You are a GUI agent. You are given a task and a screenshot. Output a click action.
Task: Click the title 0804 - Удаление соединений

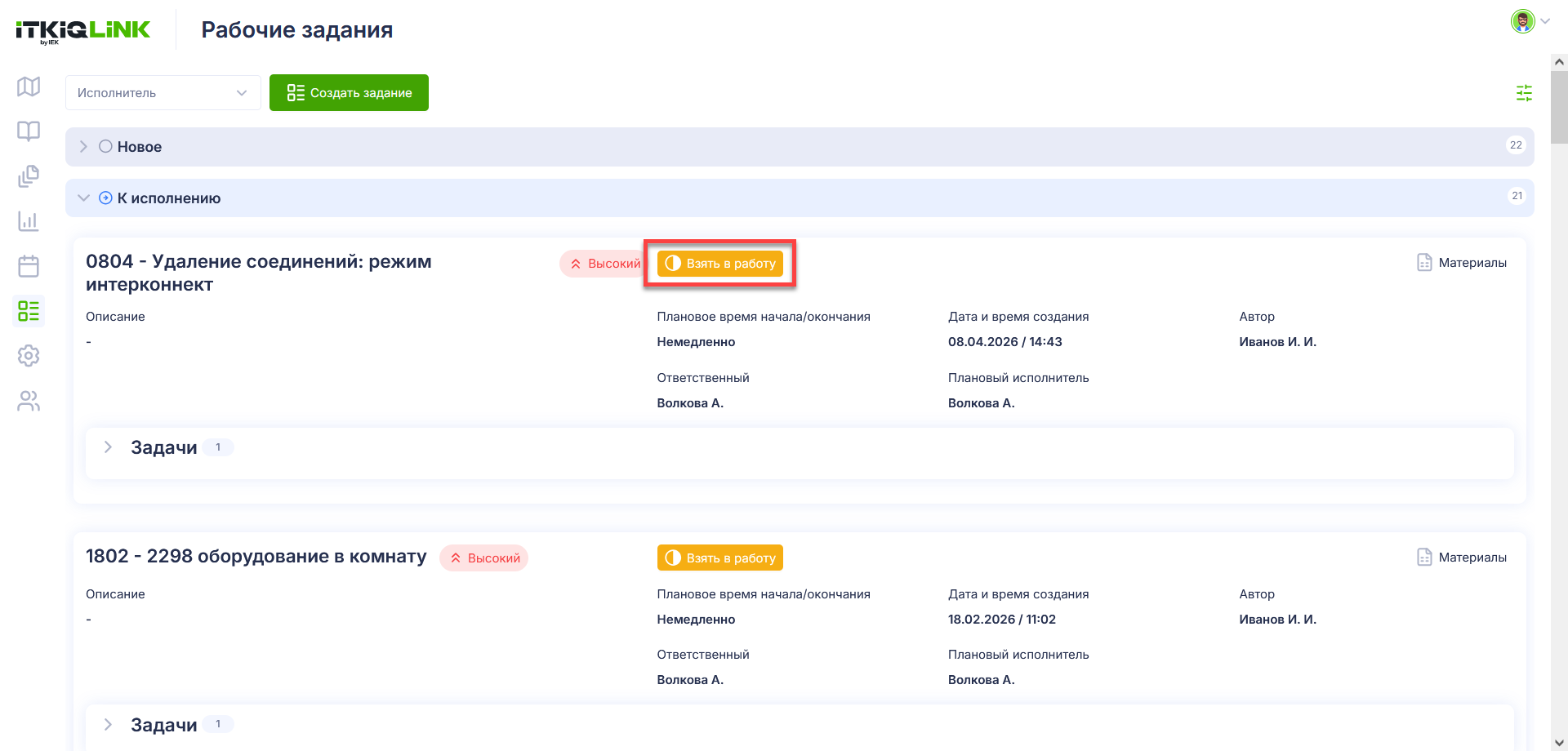[x=259, y=273]
